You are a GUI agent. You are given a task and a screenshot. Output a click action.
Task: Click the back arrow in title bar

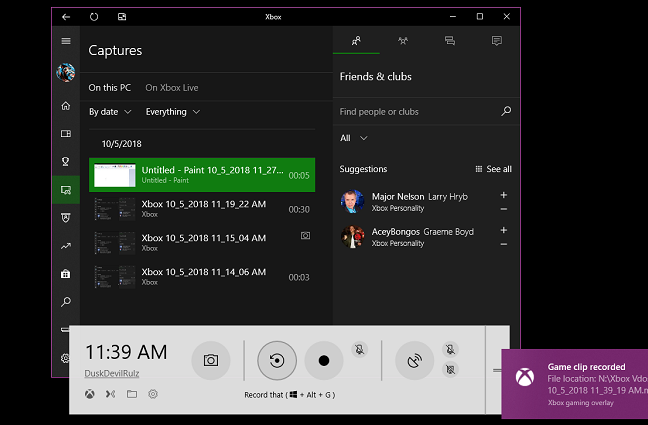coord(66,17)
